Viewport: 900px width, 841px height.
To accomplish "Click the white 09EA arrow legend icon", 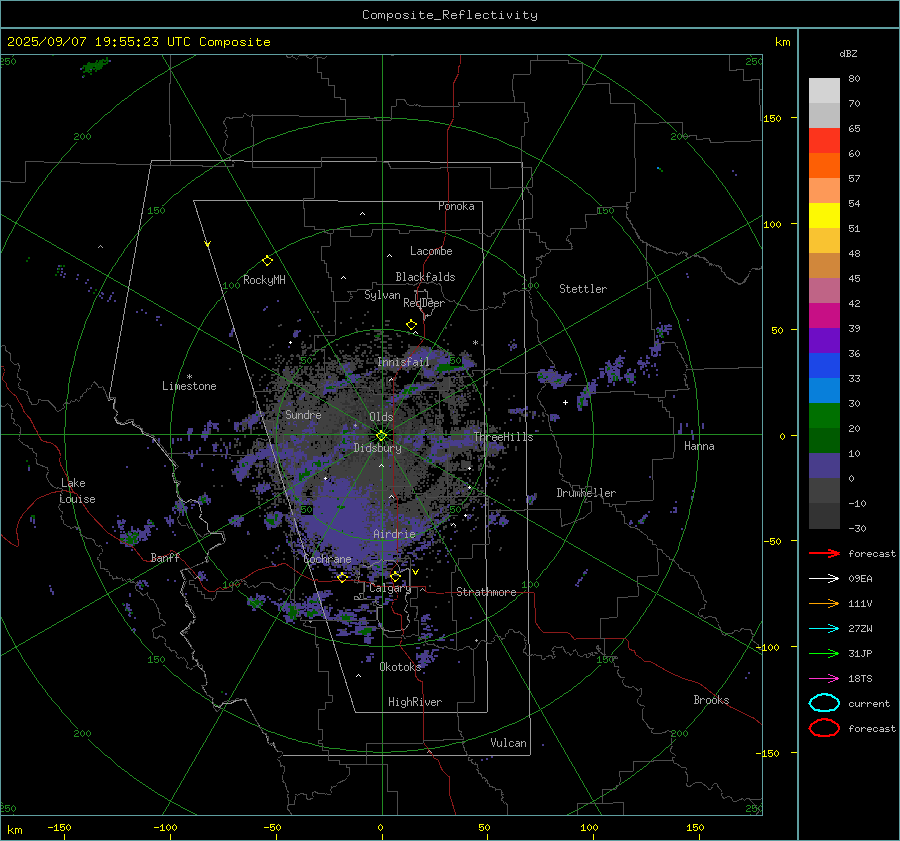I will (824, 578).
